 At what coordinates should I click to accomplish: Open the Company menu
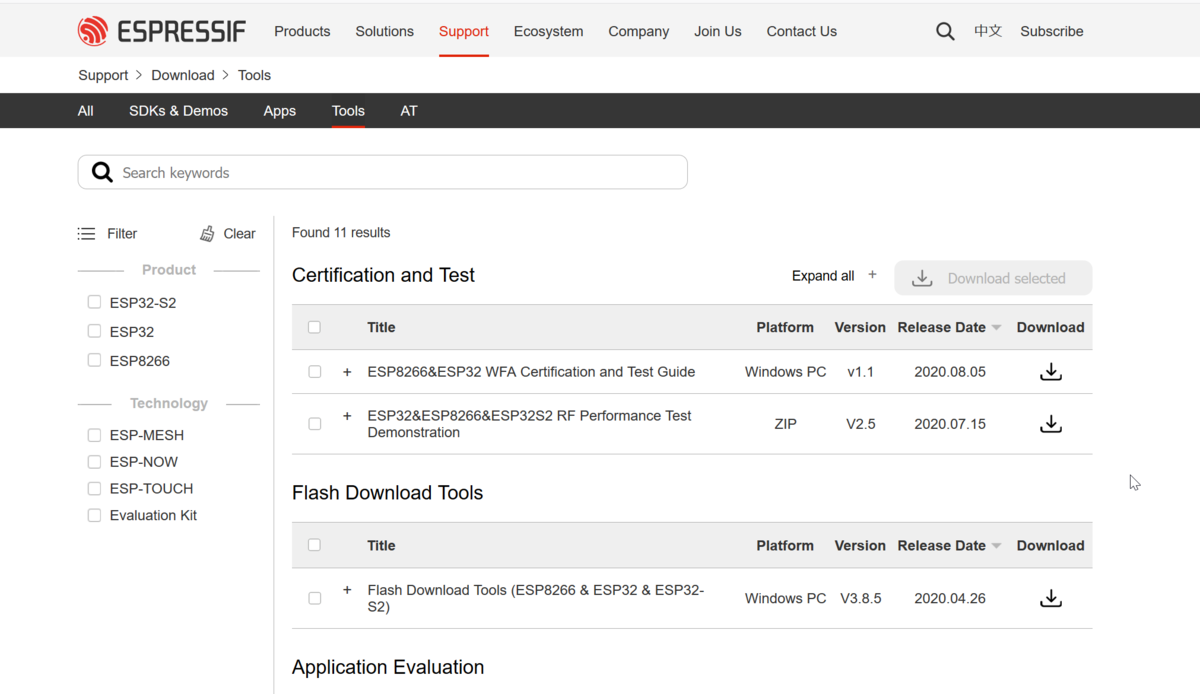(x=638, y=31)
